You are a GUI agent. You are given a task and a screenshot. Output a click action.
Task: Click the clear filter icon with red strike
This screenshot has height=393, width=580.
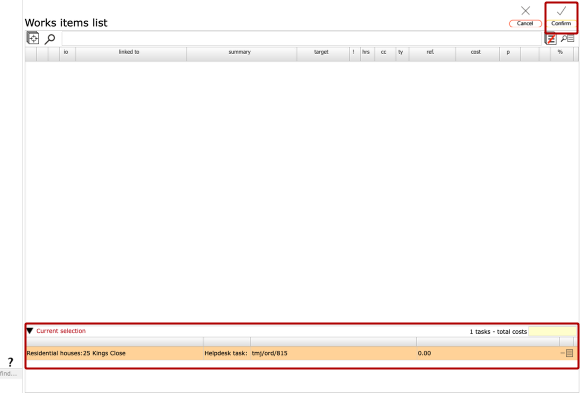(x=550, y=38)
